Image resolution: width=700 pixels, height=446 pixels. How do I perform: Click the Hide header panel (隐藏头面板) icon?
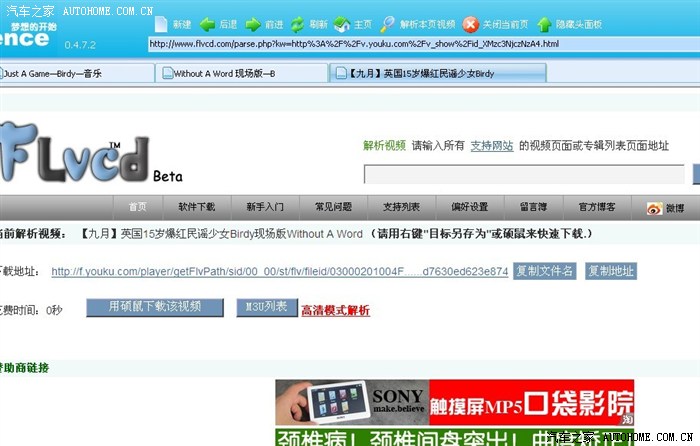[544, 23]
